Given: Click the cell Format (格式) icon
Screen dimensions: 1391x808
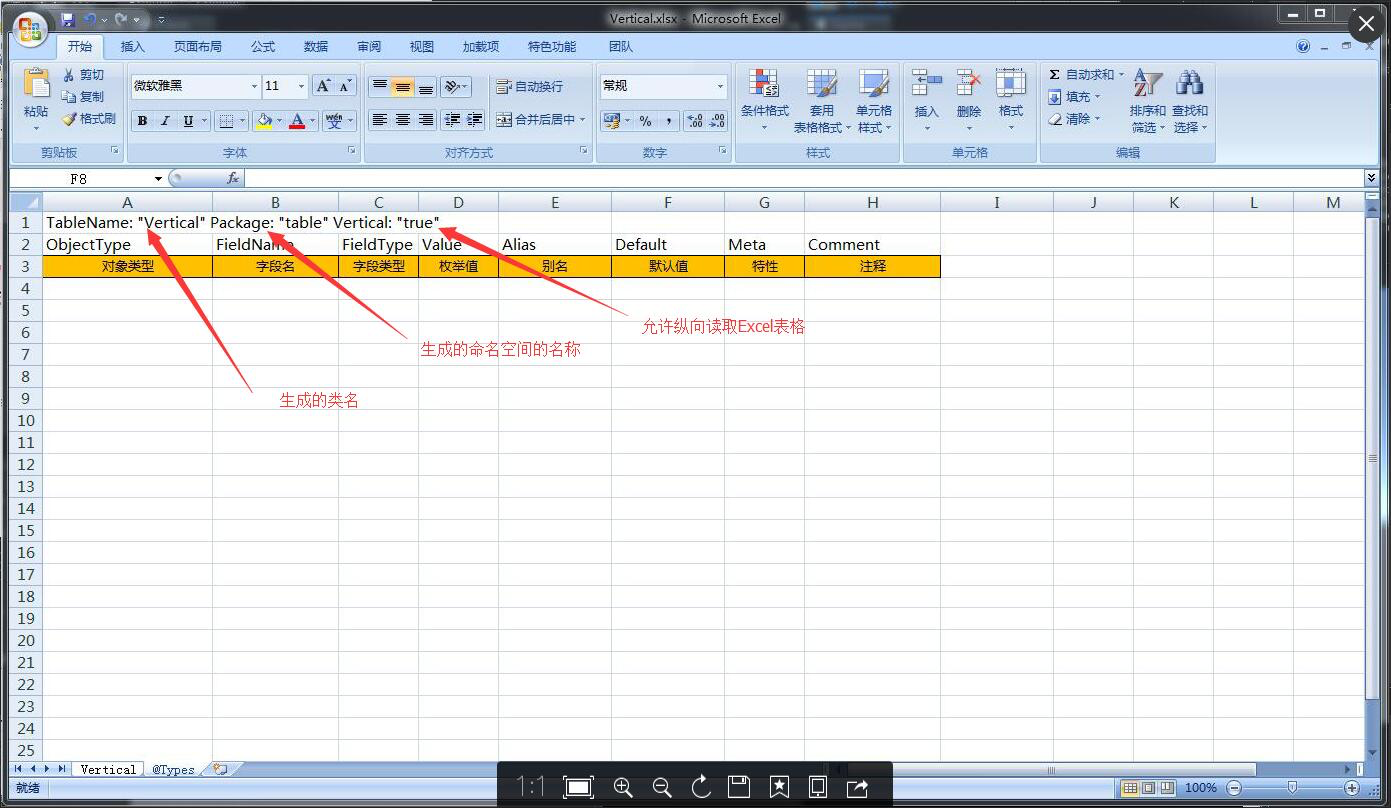Looking at the screenshot, I should pyautogui.click(x=1011, y=83).
